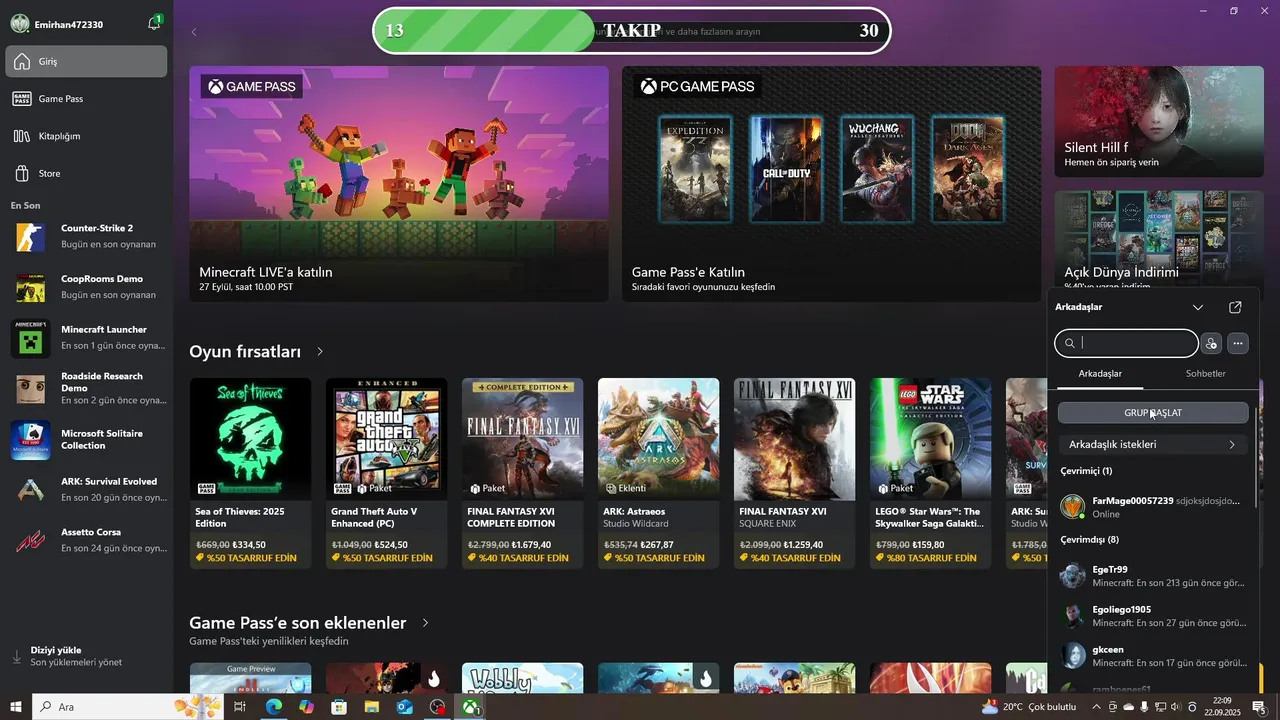Select friend FarMage00057239

click(1155, 507)
